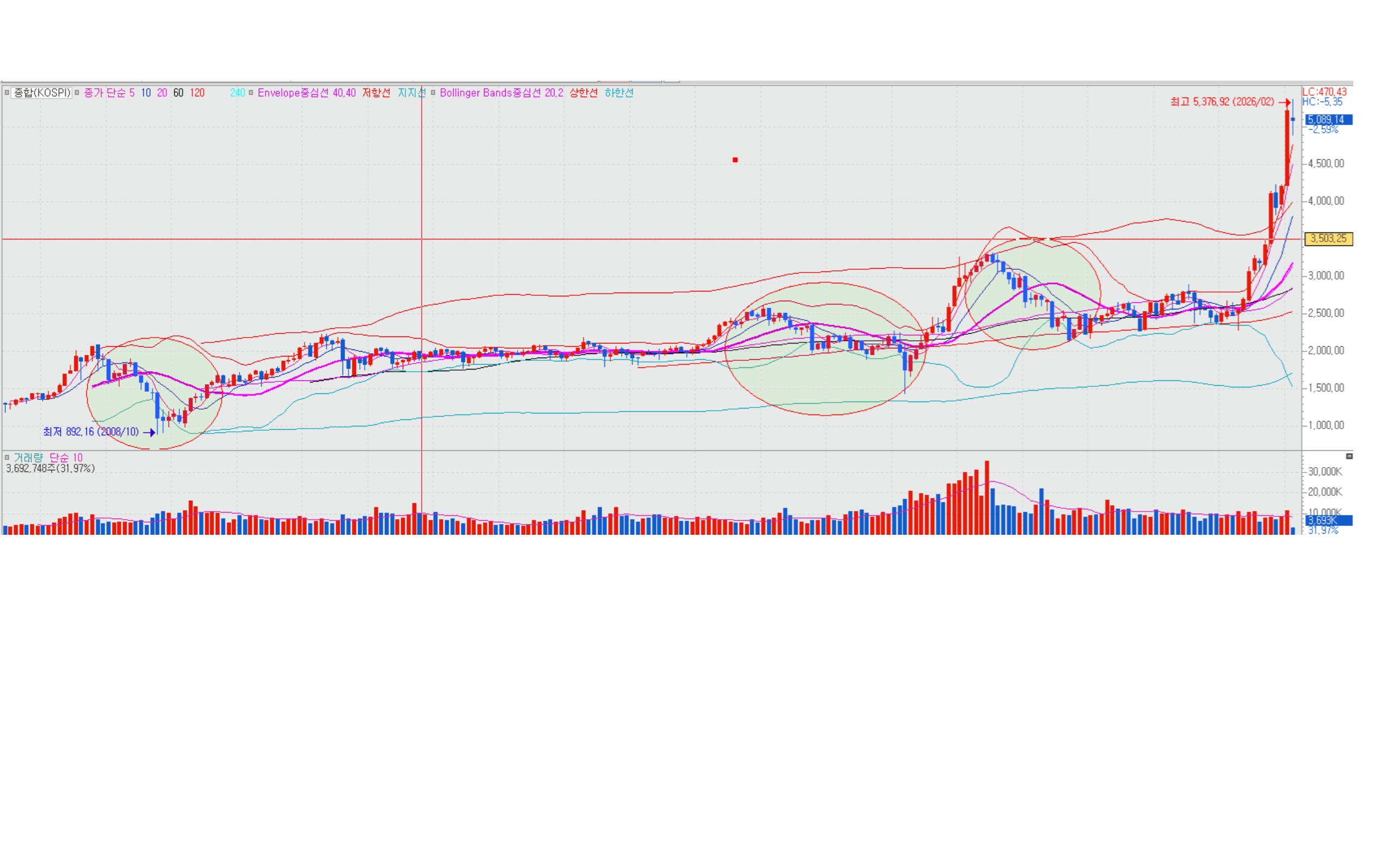The image size is (1388, 868).
Task: Click the 최고 5,376.92 high annotation
Action: 1222,102
